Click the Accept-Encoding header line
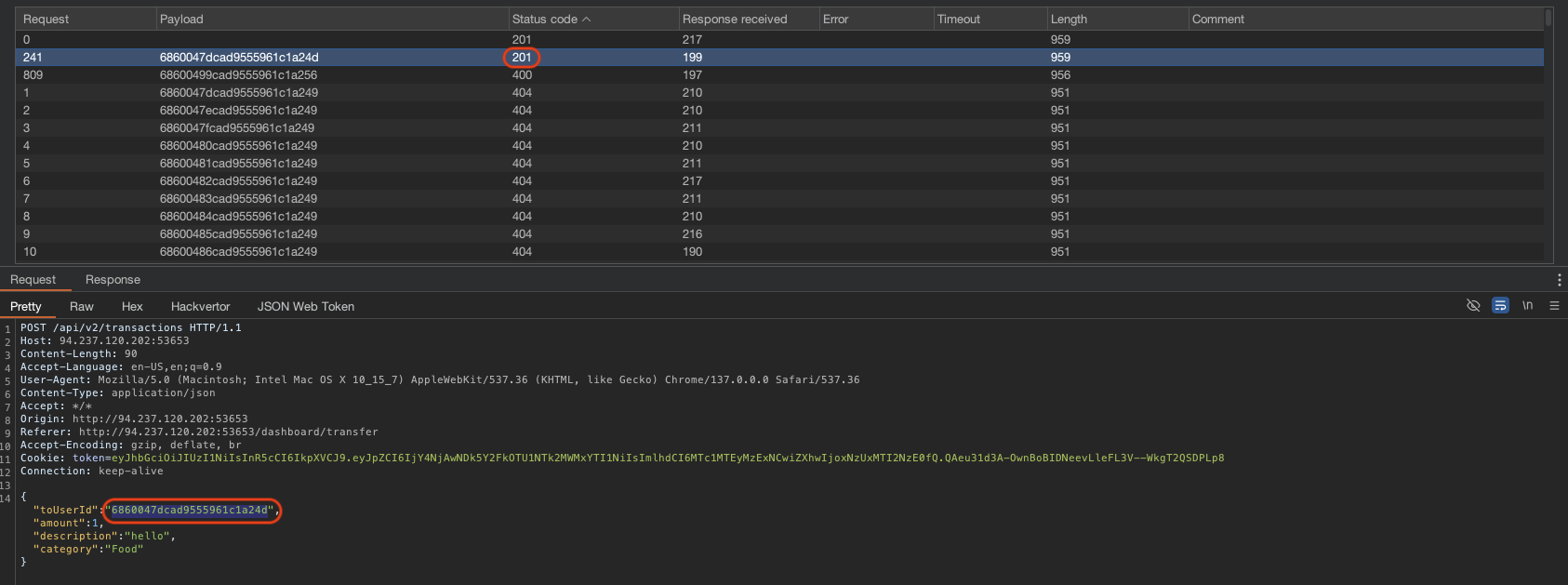This screenshot has width=1568, height=585. point(131,445)
